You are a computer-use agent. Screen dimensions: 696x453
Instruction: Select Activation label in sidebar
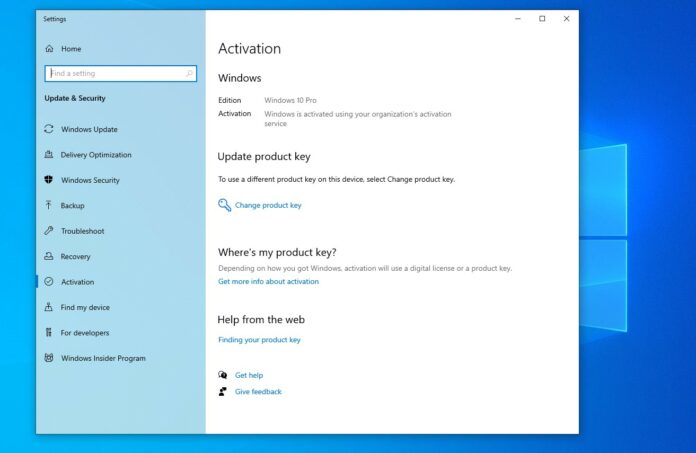tap(78, 282)
